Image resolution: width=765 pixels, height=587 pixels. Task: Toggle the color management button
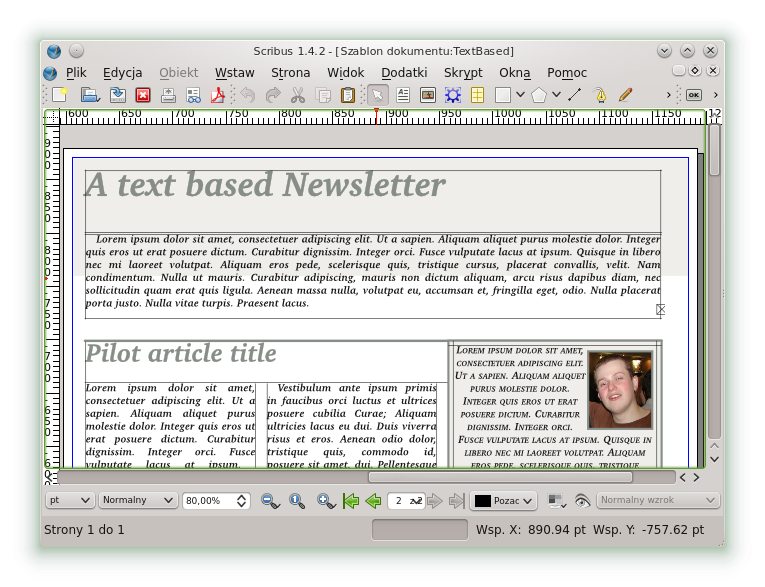(557, 500)
